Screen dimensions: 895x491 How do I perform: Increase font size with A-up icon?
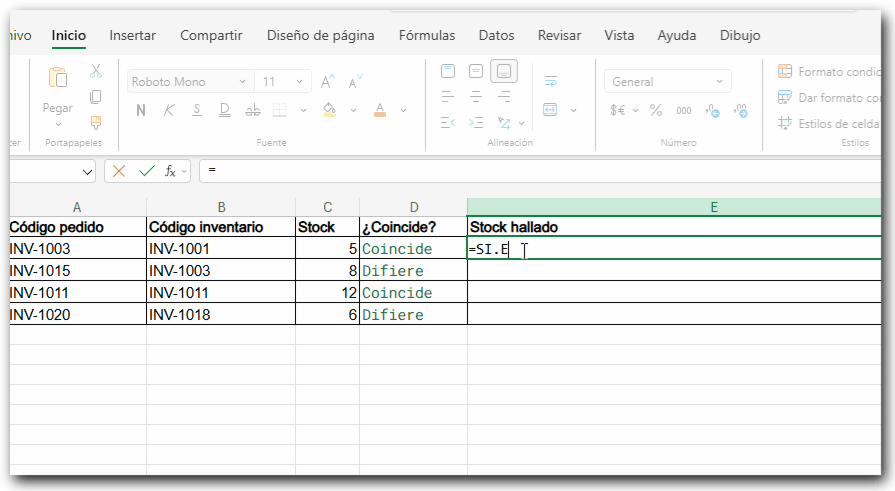(328, 82)
